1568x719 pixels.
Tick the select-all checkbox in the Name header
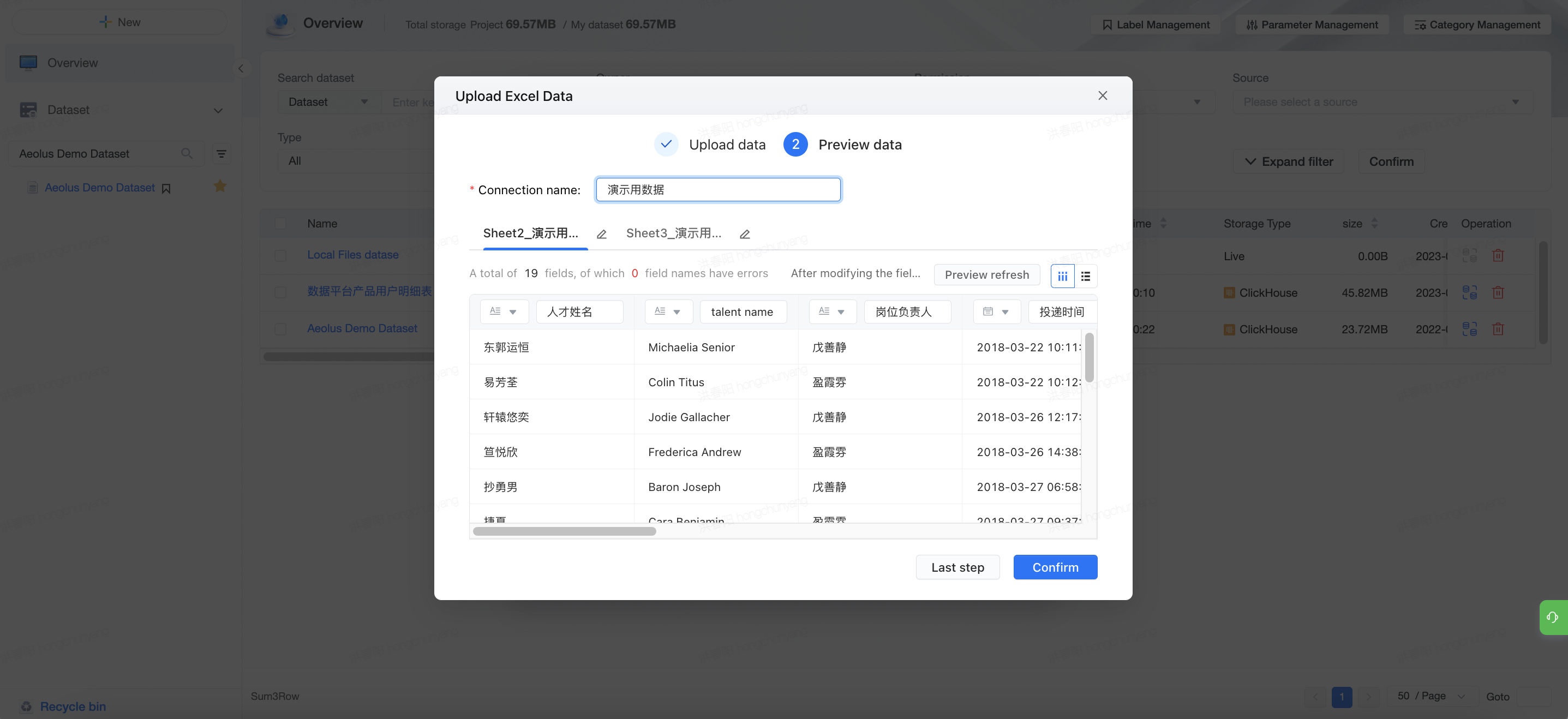click(280, 224)
